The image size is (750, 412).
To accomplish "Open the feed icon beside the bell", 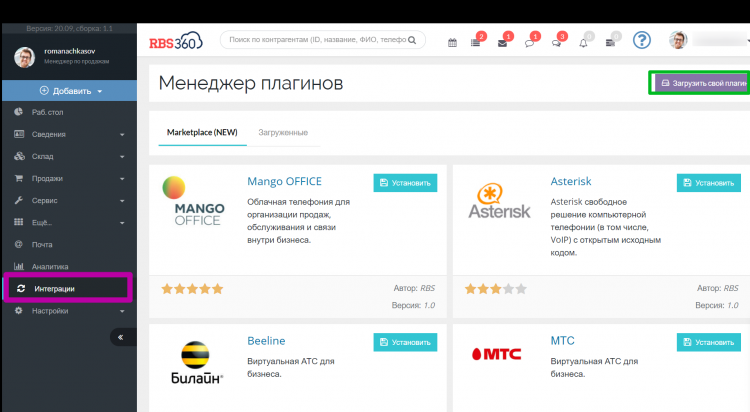I will (x=610, y=43).
